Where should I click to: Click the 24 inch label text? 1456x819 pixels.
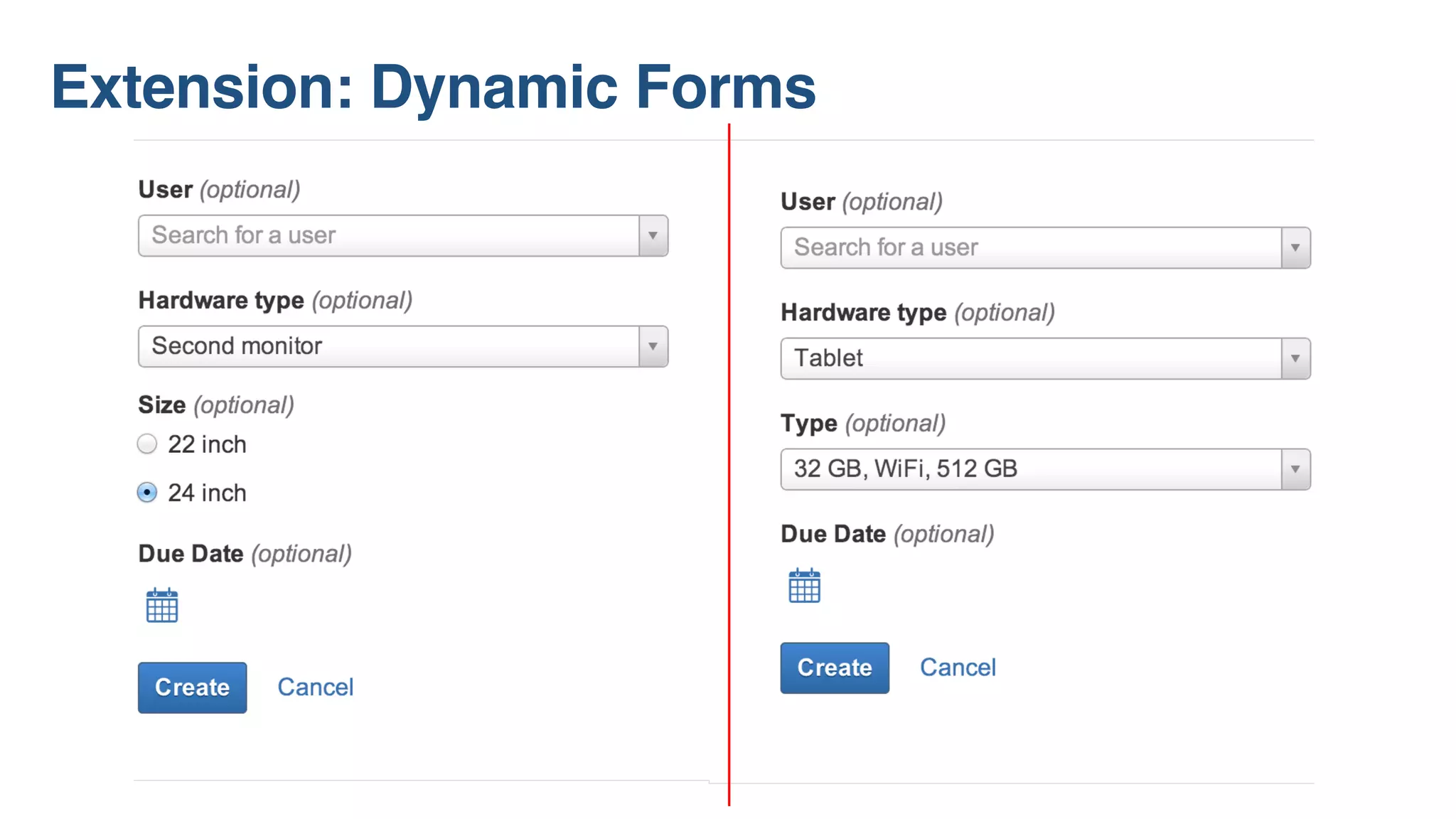(207, 493)
